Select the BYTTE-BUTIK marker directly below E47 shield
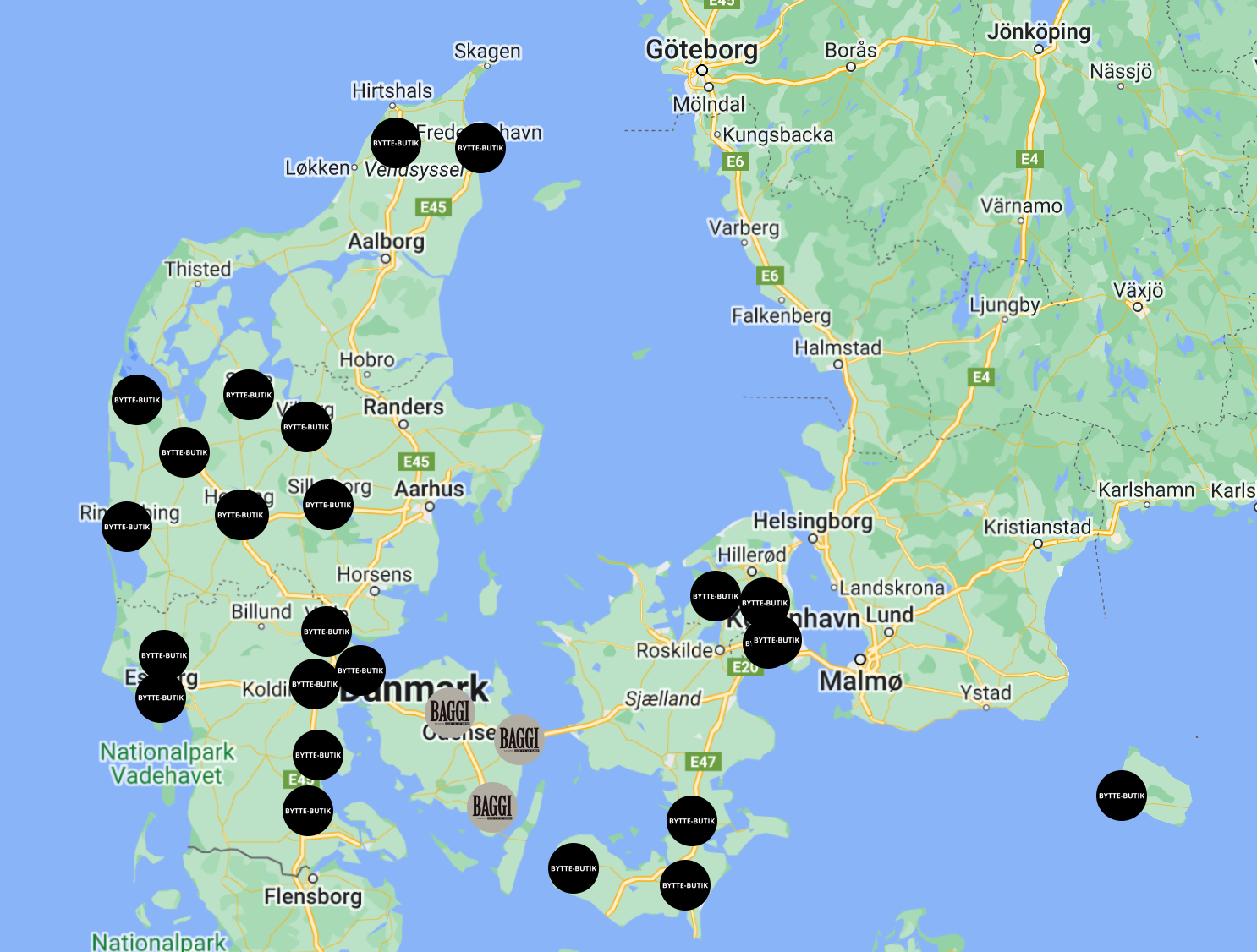Screen dimensions: 1257x952 tap(692, 821)
